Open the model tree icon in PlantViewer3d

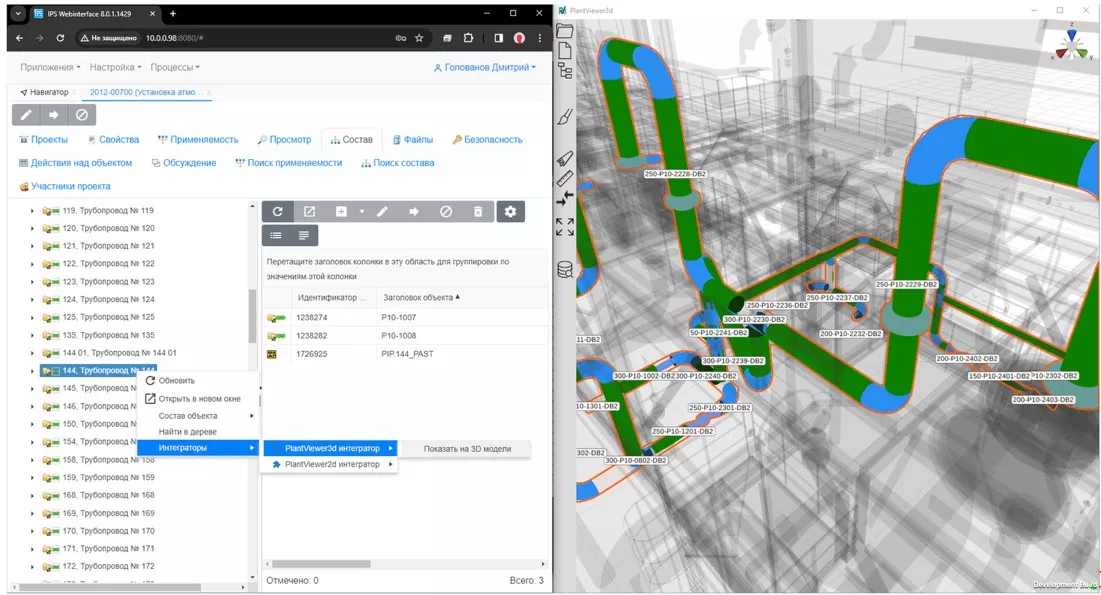(x=565, y=70)
